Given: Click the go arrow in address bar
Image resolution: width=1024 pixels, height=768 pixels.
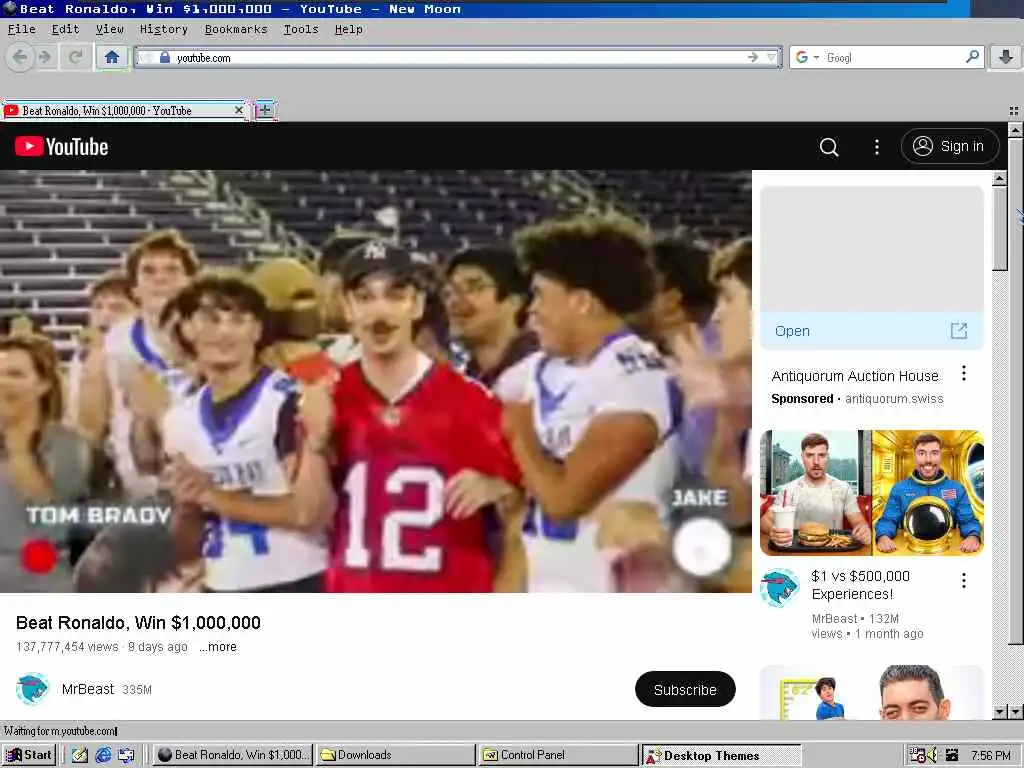Looking at the screenshot, I should coord(752,57).
